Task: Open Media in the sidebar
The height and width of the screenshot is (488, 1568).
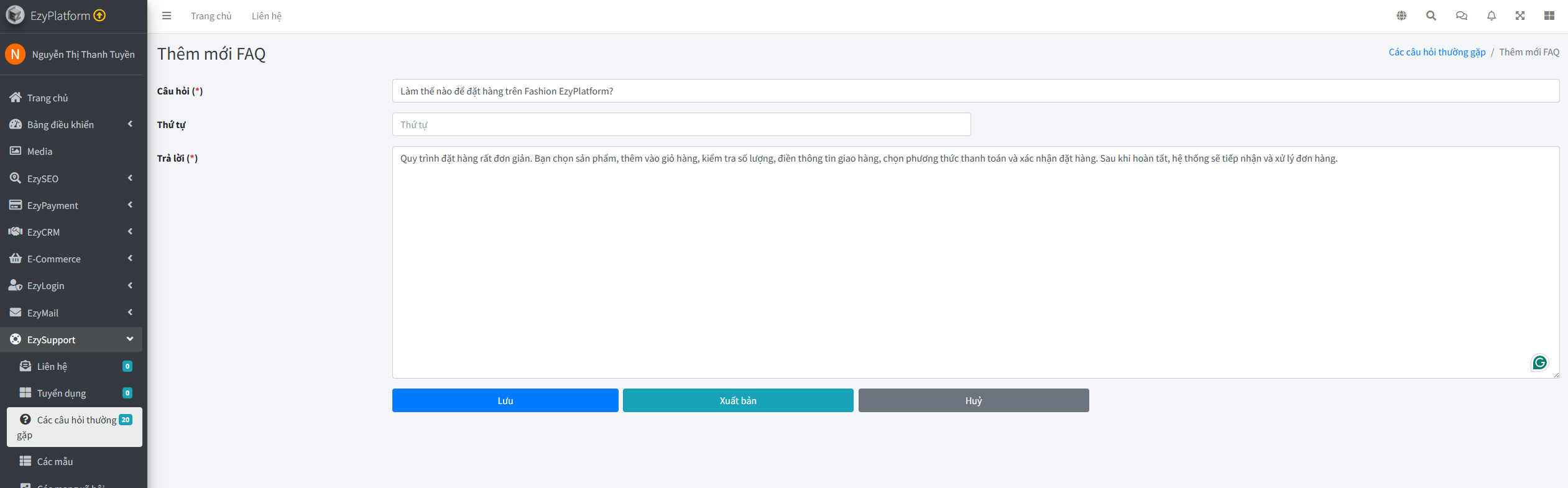Action: [40, 152]
